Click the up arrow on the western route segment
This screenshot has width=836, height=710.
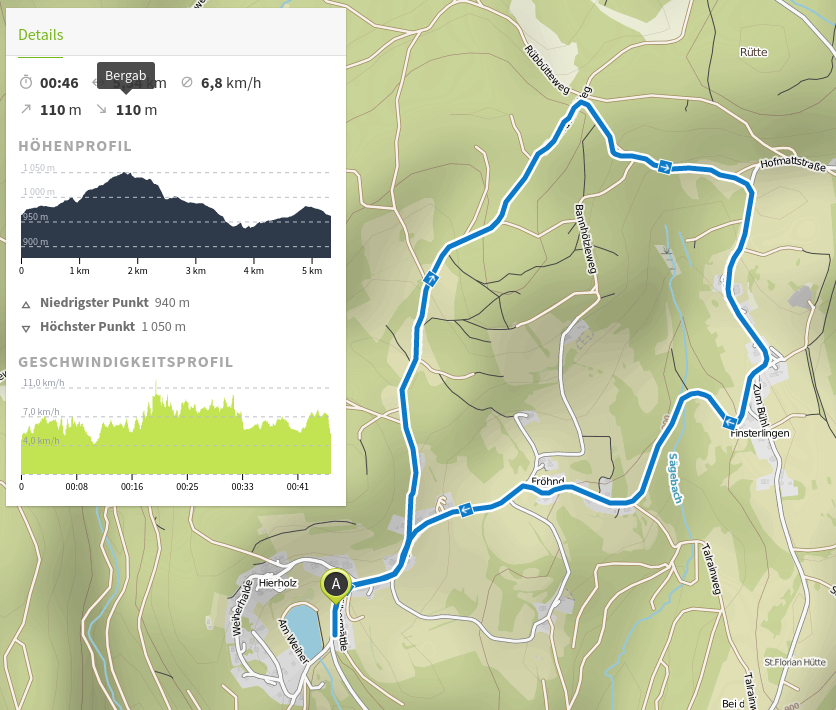(431, 280)
